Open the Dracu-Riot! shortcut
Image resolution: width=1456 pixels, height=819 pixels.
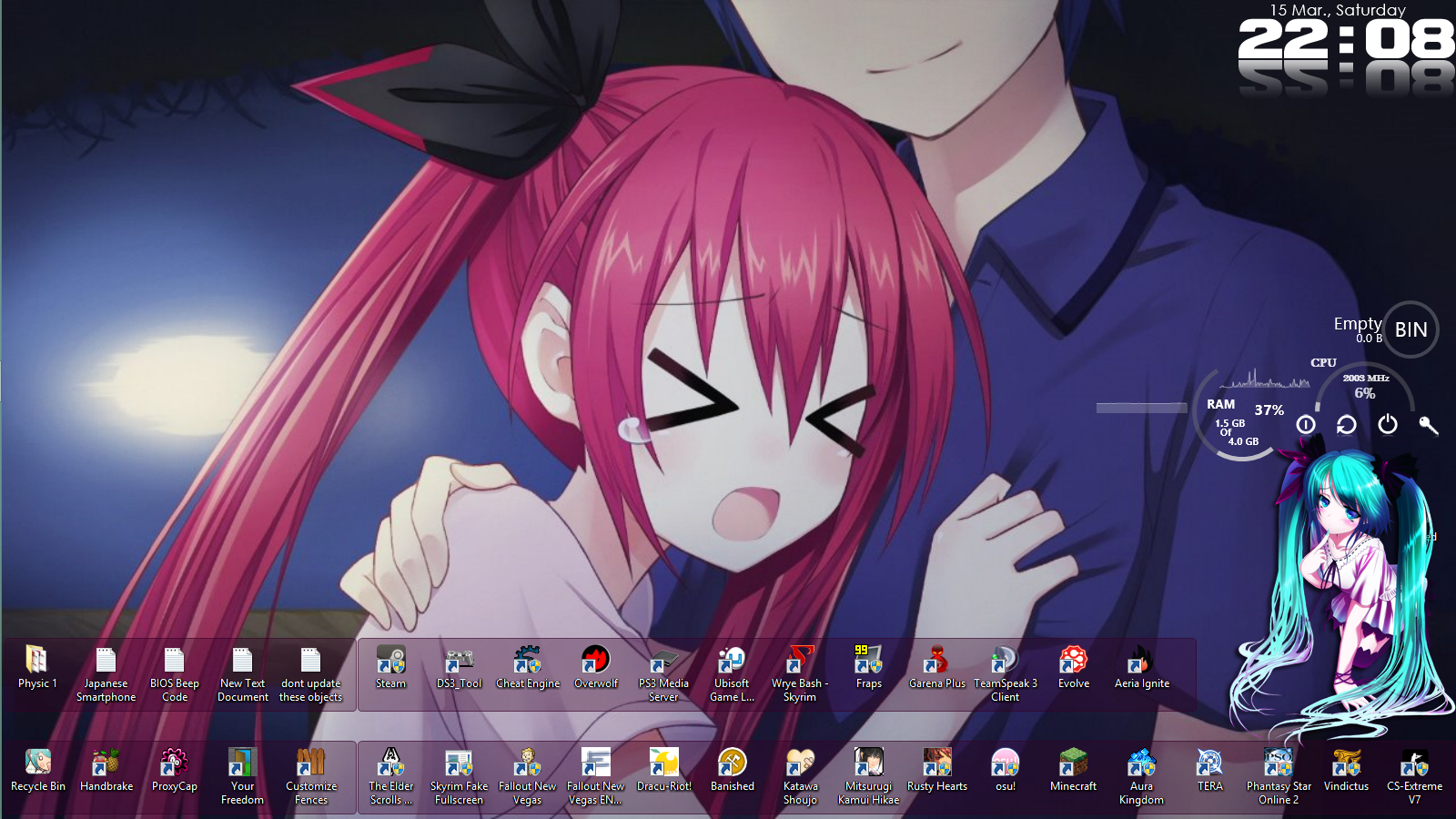tap(664, 770)
